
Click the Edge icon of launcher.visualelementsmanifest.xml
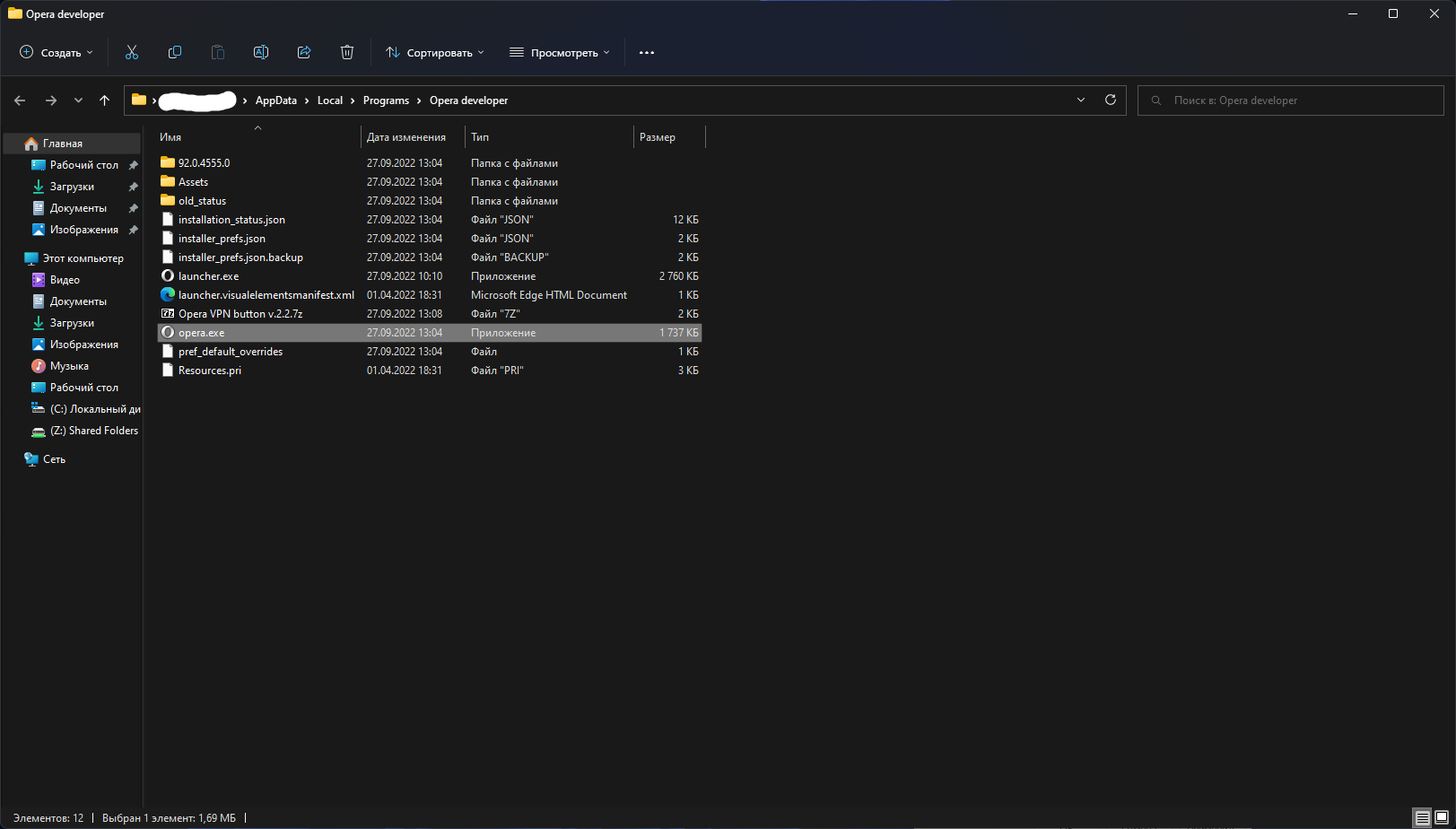coord(167,295)
